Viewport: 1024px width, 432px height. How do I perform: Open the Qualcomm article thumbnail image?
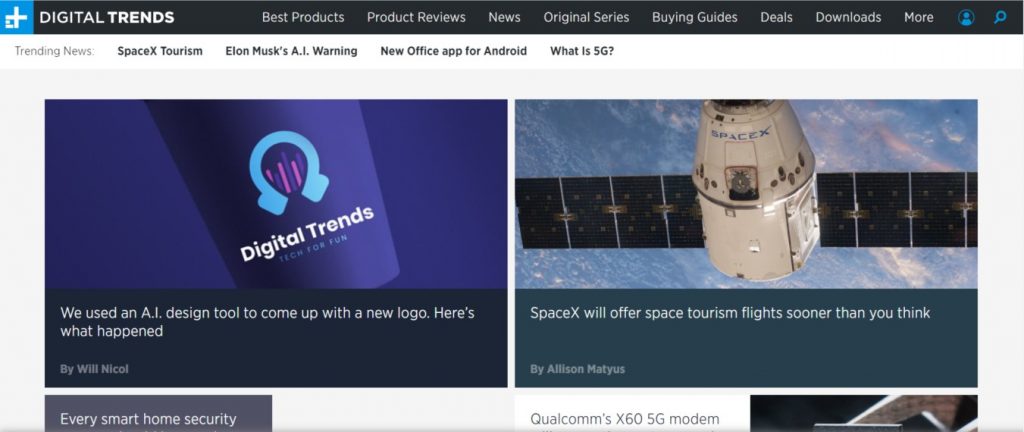tap(863, 413)
